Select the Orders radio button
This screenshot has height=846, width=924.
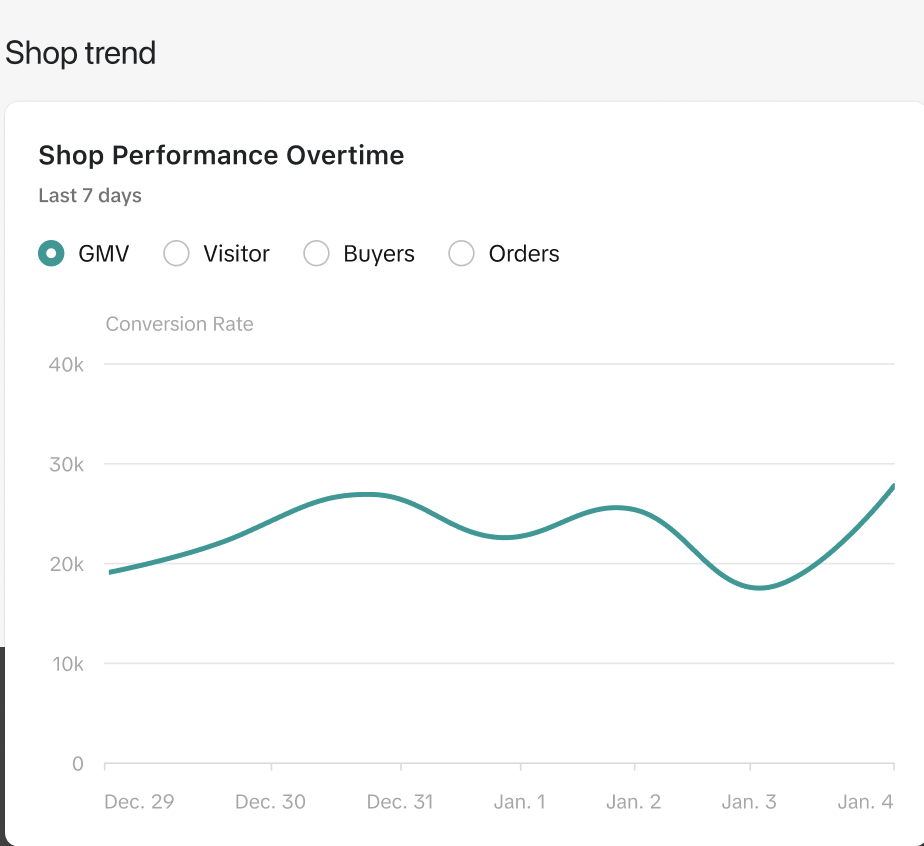(x=461, y=253)
